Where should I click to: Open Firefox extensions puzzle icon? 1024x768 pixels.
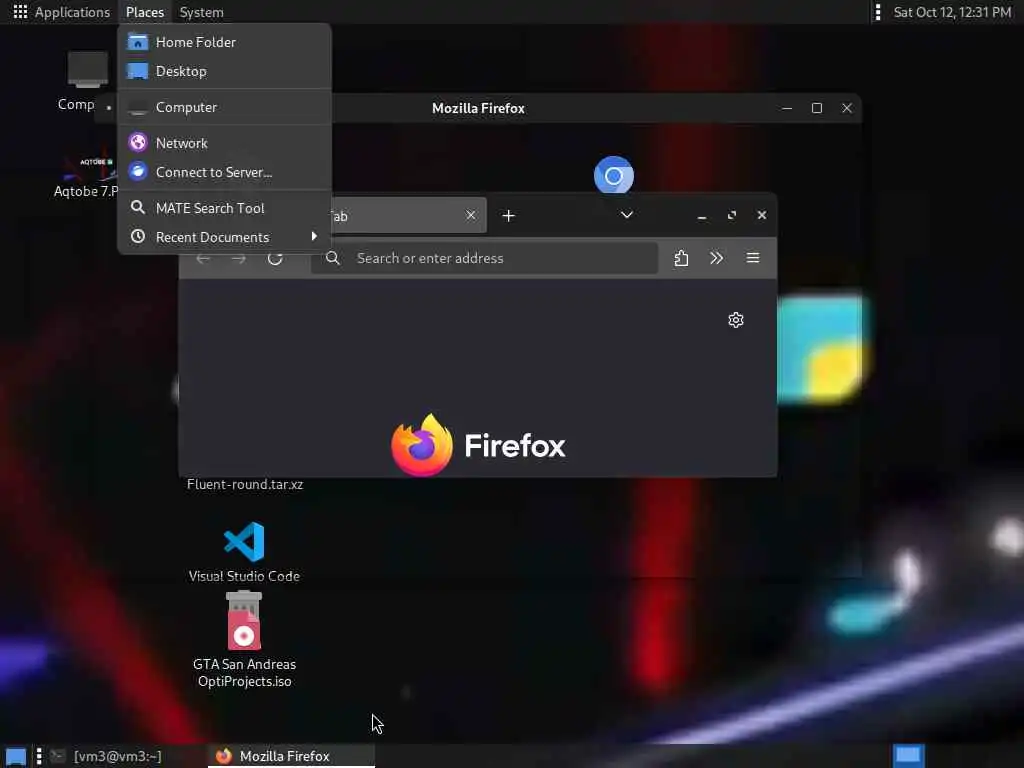[x=681, y=259]
